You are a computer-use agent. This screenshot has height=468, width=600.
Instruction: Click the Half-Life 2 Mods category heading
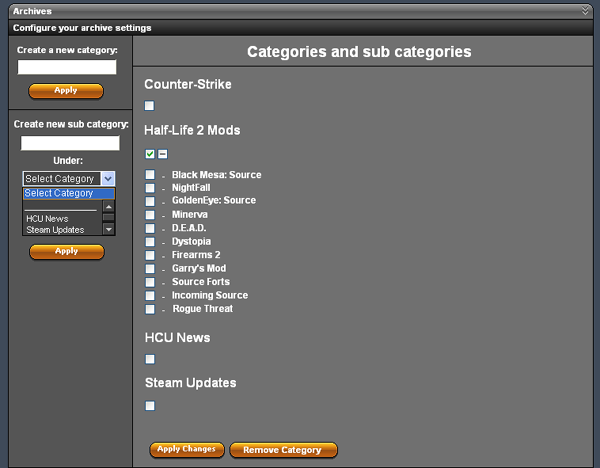[192, 130]
